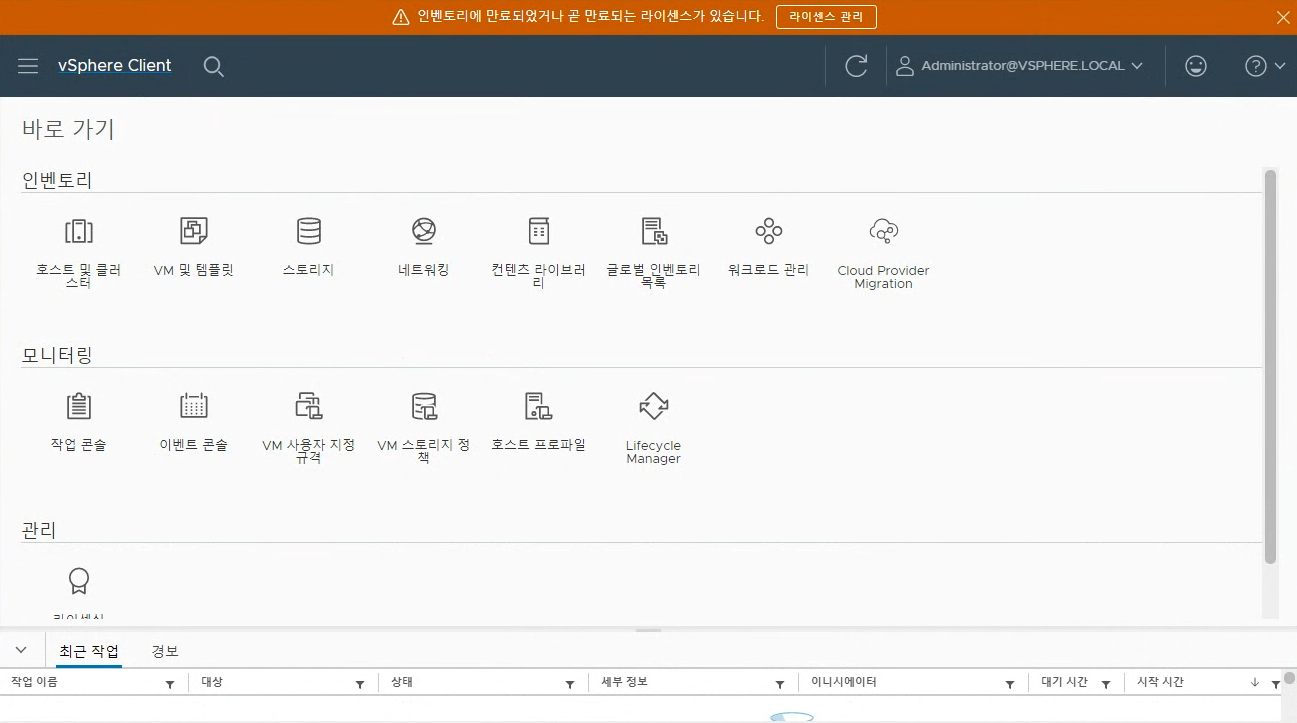Open Cloud Provider Migration shortcut
Screen dimensions: 1297x723
tap(884, 253)
